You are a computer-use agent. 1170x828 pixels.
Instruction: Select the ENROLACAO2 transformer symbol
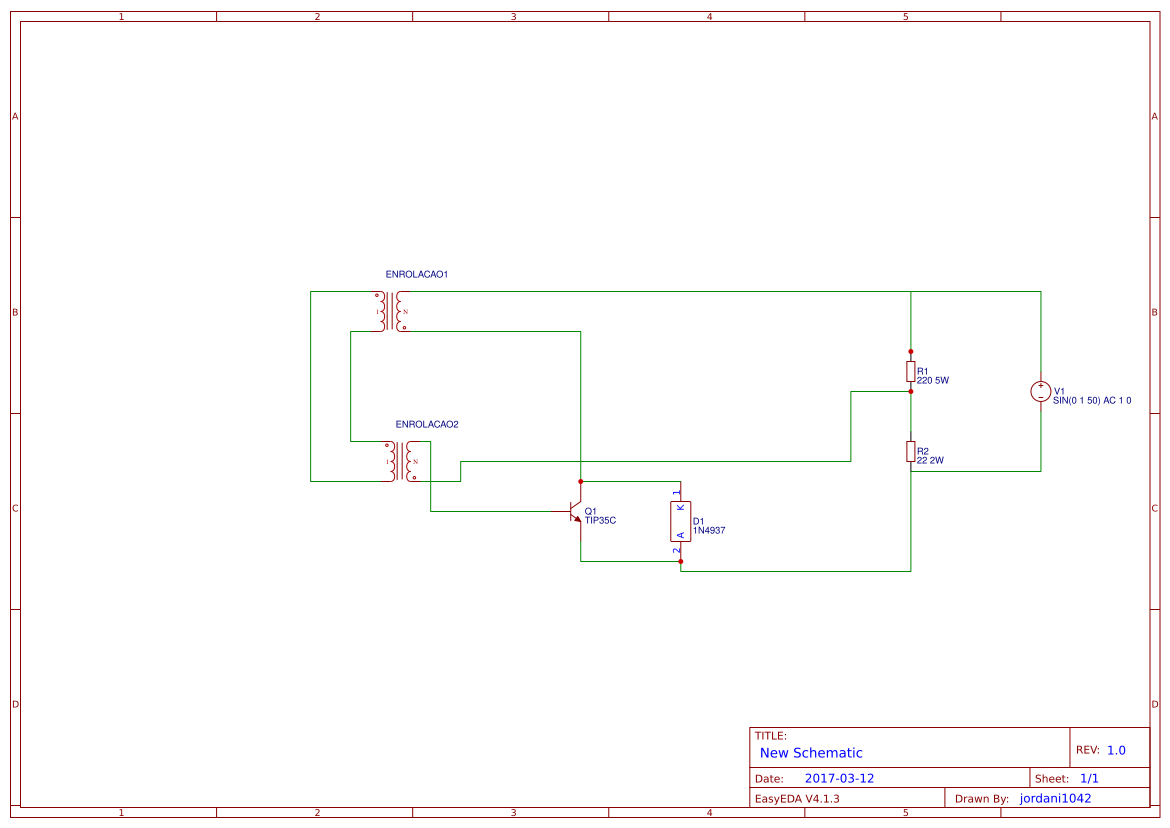point(400,462)
